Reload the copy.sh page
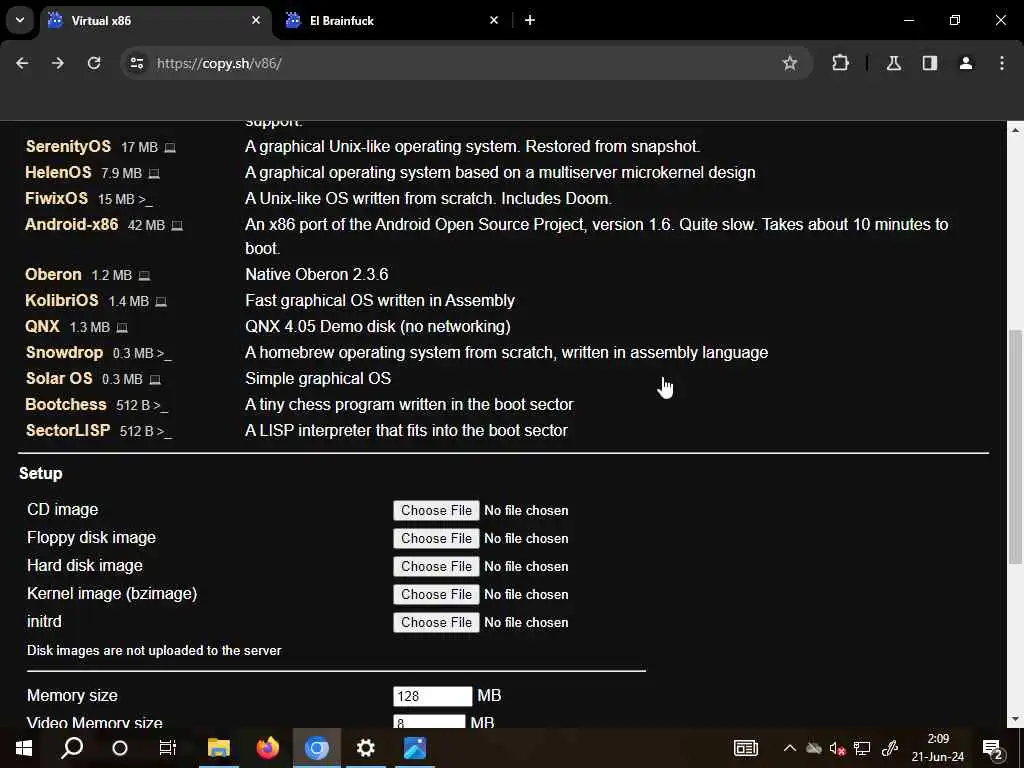1024x768 pixels. 94,63
